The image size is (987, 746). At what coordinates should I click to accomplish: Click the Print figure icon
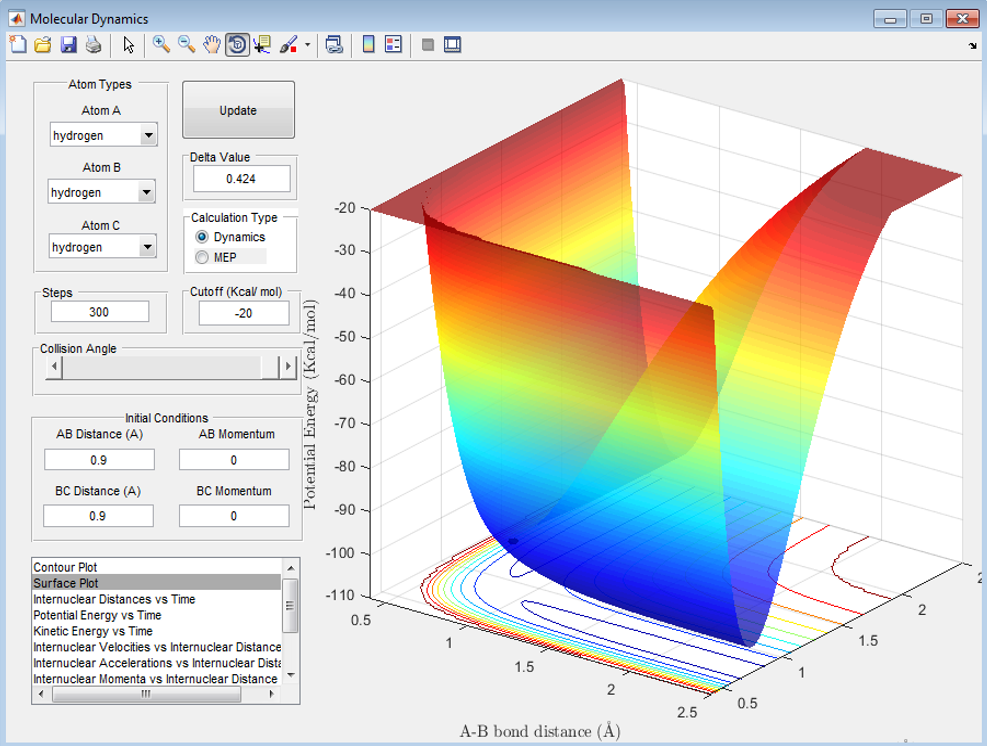[x=93, y=45]
